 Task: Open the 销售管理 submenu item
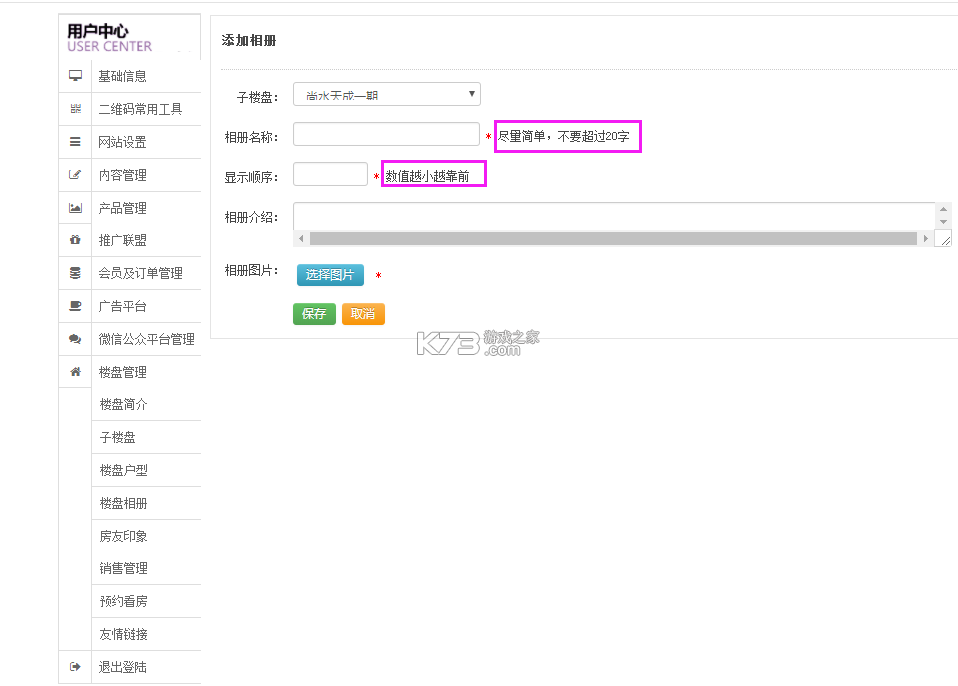tap(123, 568)
